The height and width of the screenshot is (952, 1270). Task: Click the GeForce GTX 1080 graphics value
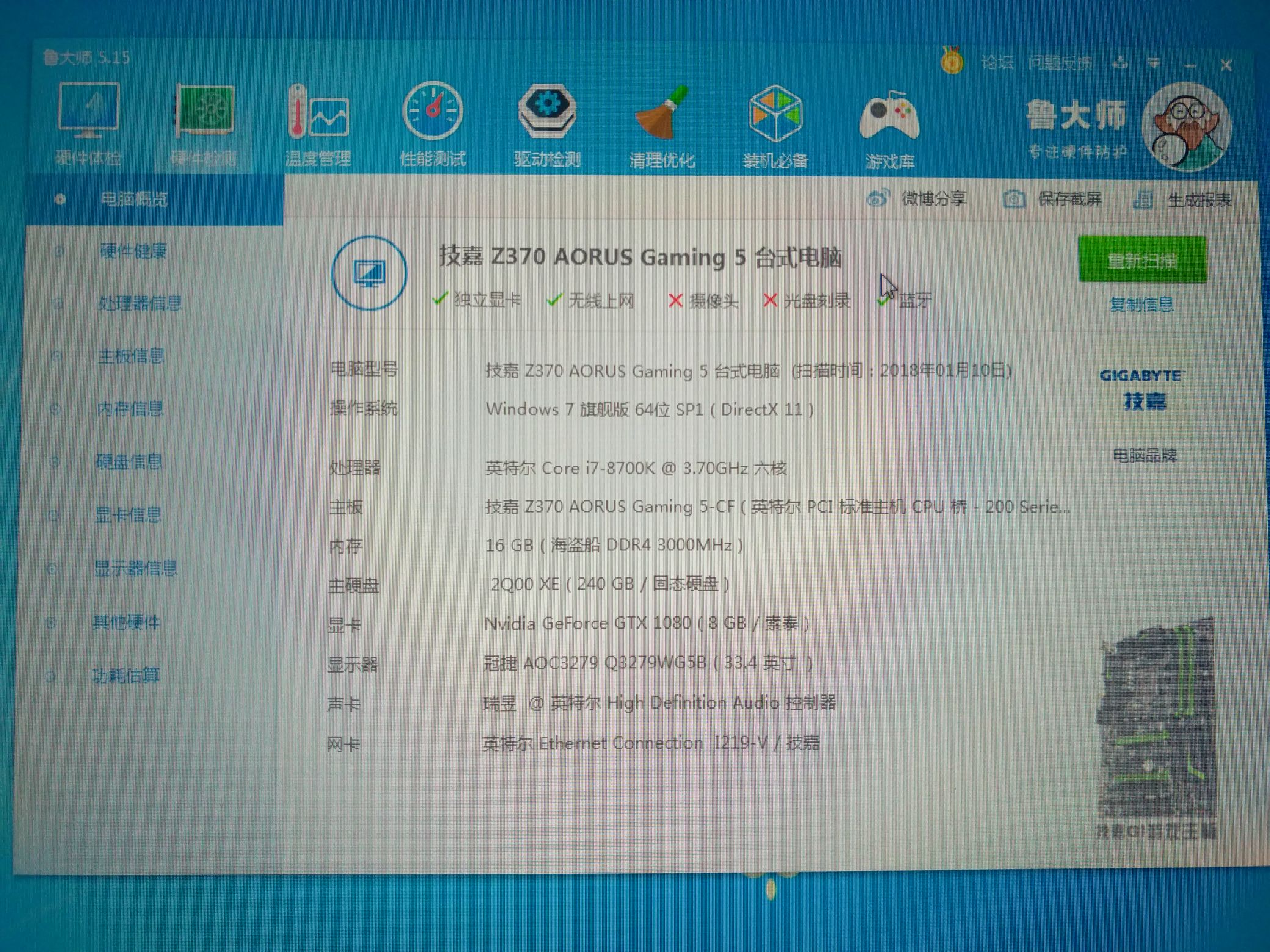(647, 623)
